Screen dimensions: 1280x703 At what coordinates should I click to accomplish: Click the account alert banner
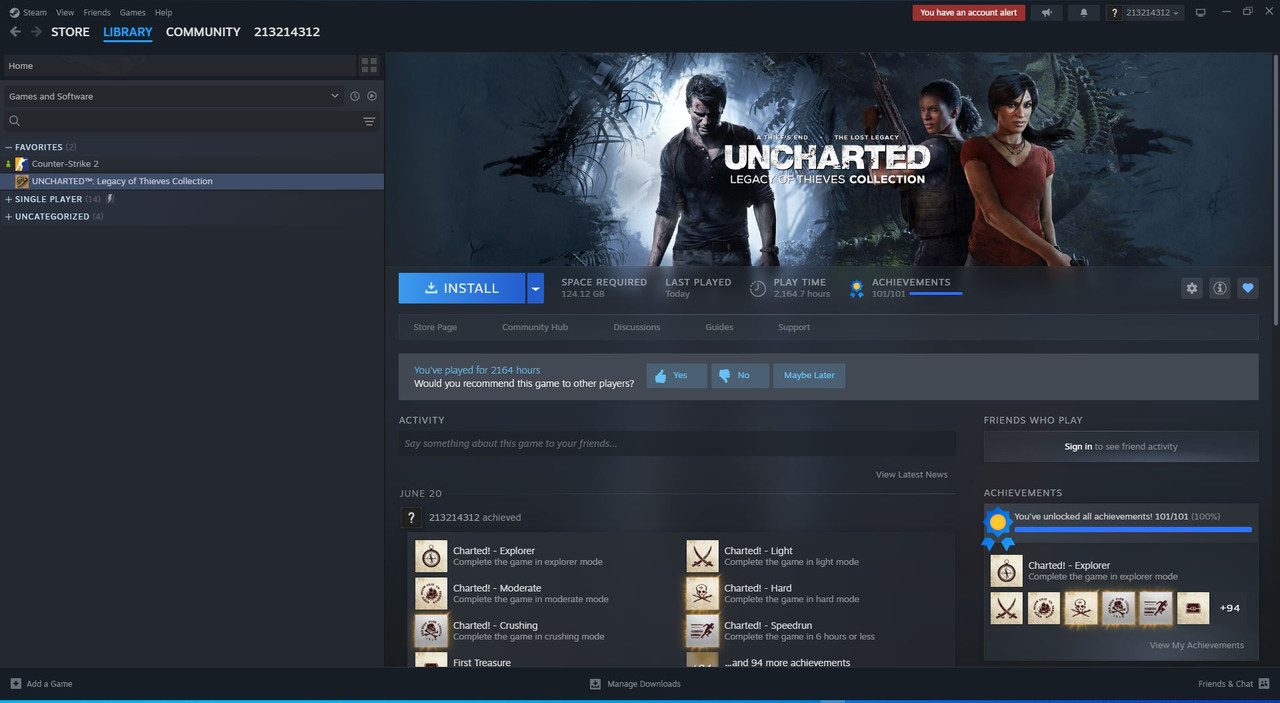click(968, 13)
